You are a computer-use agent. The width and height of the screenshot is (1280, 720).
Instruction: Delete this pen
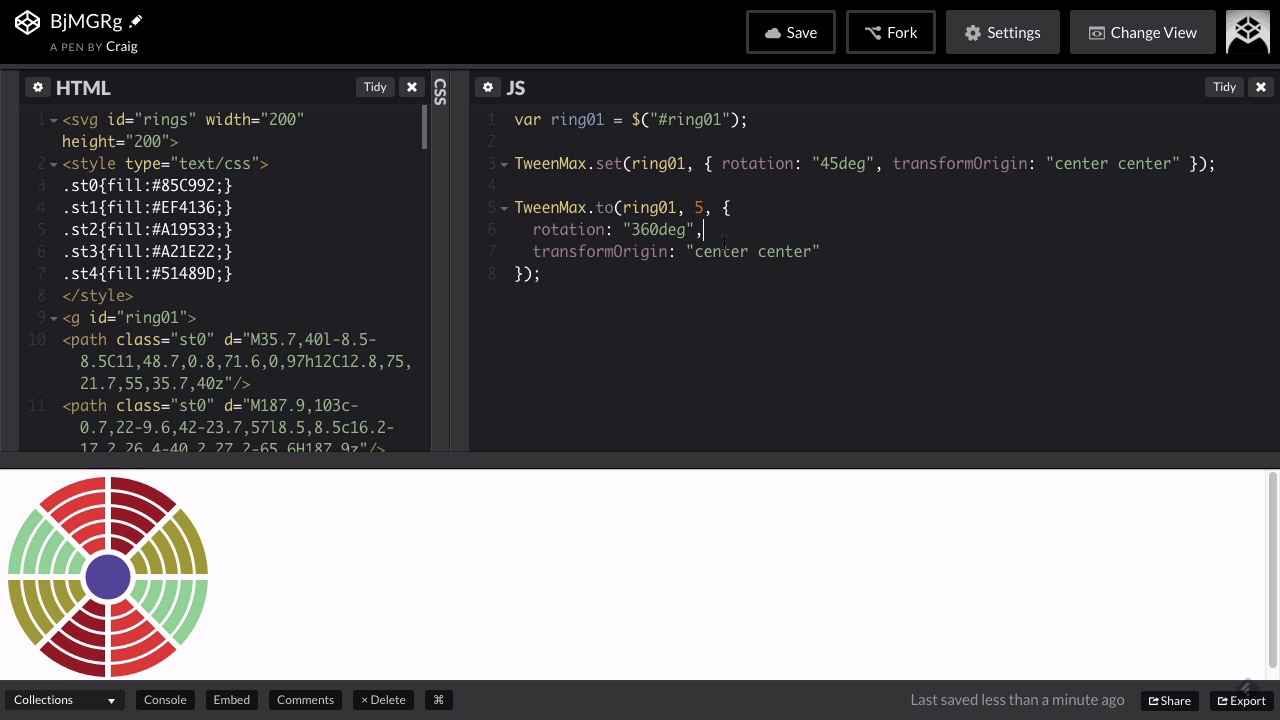(x=383, y=700)
